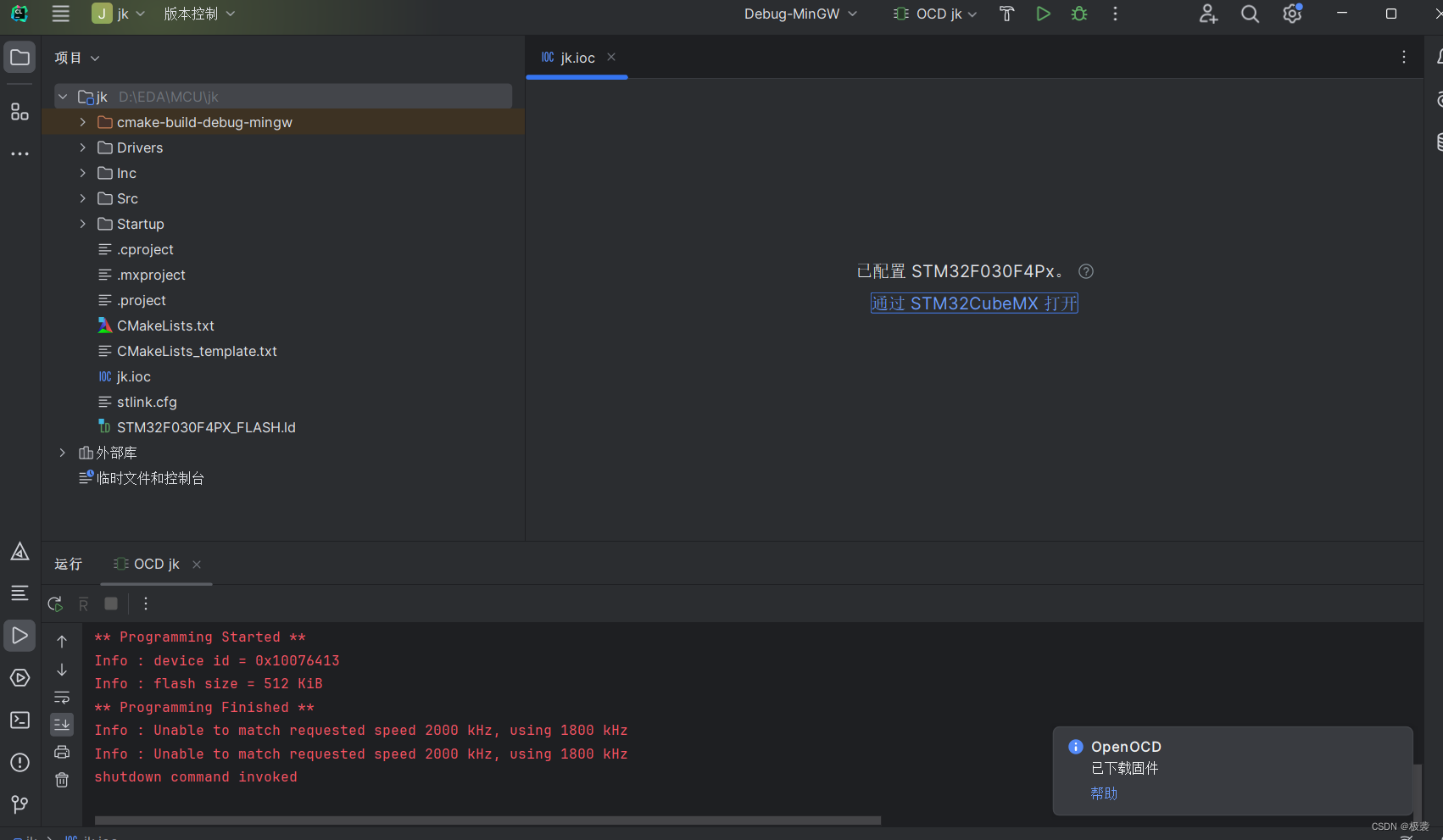Viewport: 1443px width, 840px height.
Task: Expand the cmake-build-debug-mingw folder
Action: click(x=82, y=122)
